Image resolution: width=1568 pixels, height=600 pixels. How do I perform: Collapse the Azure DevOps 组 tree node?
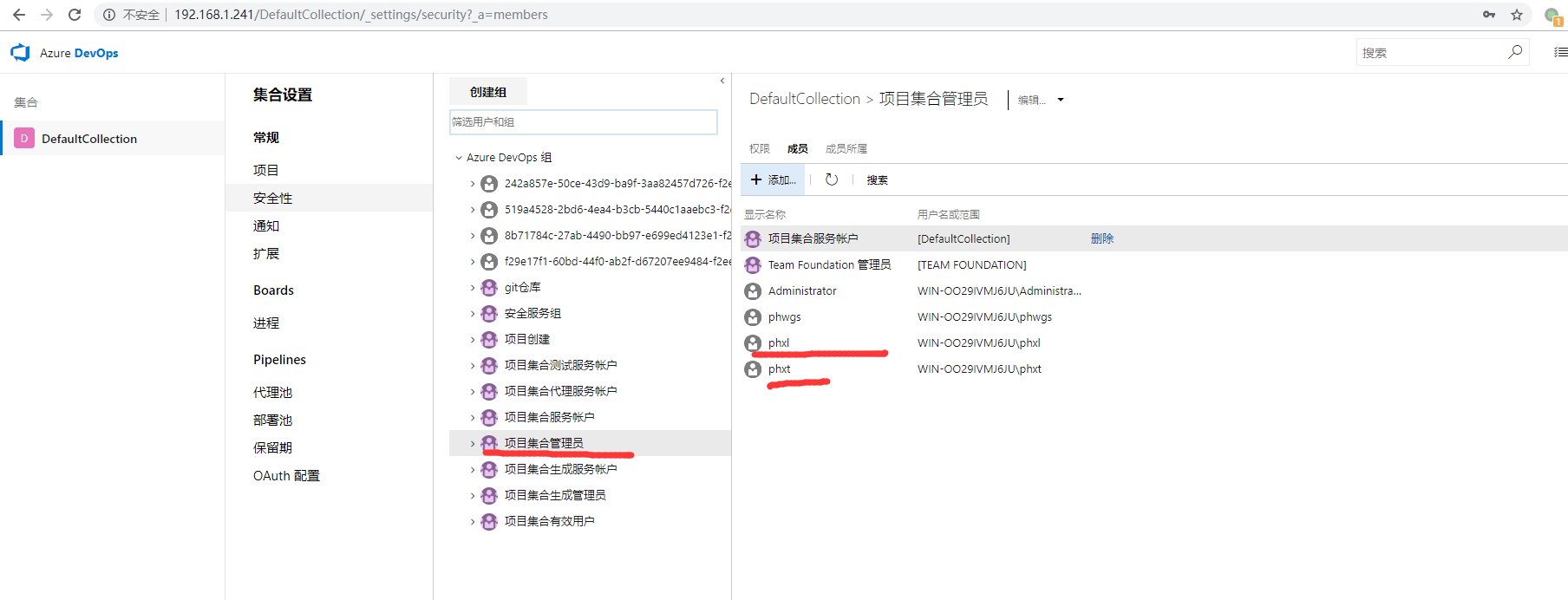coord(459,158)
